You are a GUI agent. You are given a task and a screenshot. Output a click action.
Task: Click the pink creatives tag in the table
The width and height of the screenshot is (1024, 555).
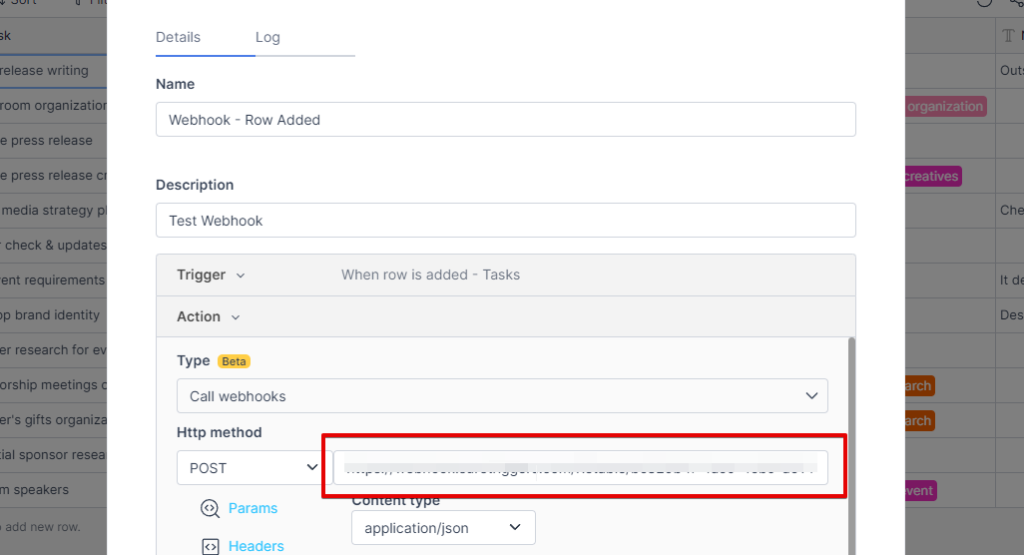click(x=931, y=176)
